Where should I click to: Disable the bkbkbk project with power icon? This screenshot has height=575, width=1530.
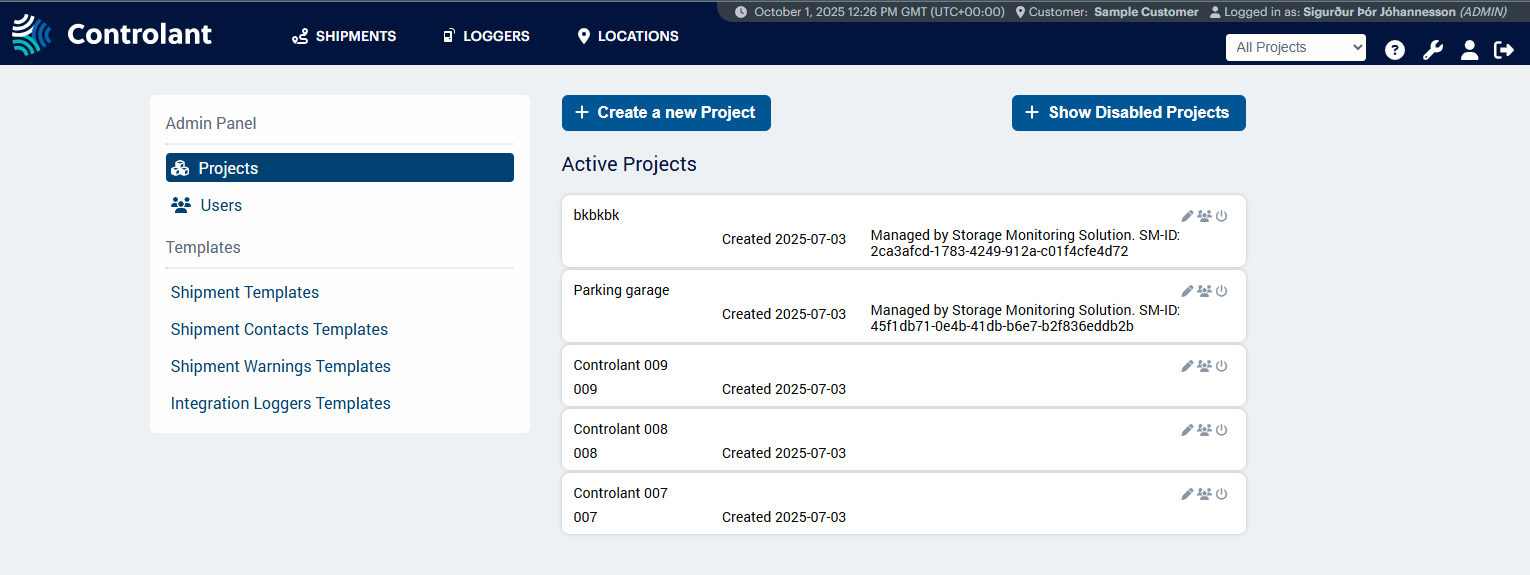click(x=1221, y=216)
